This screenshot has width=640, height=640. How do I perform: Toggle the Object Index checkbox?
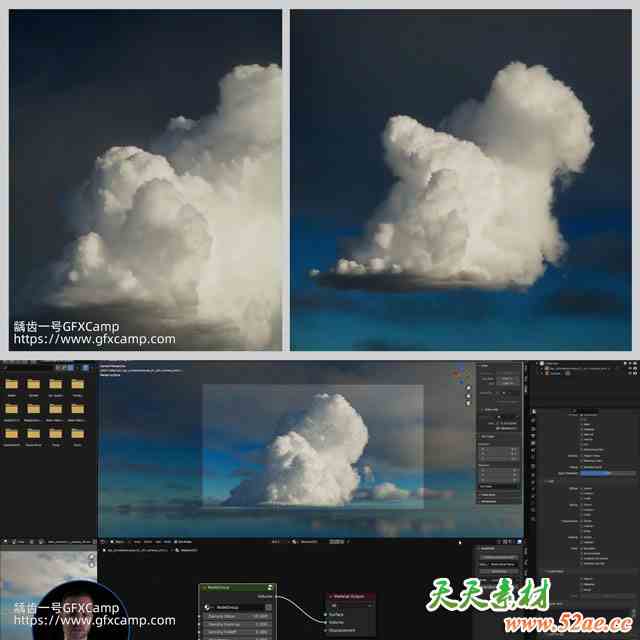[x=582, y=456]
